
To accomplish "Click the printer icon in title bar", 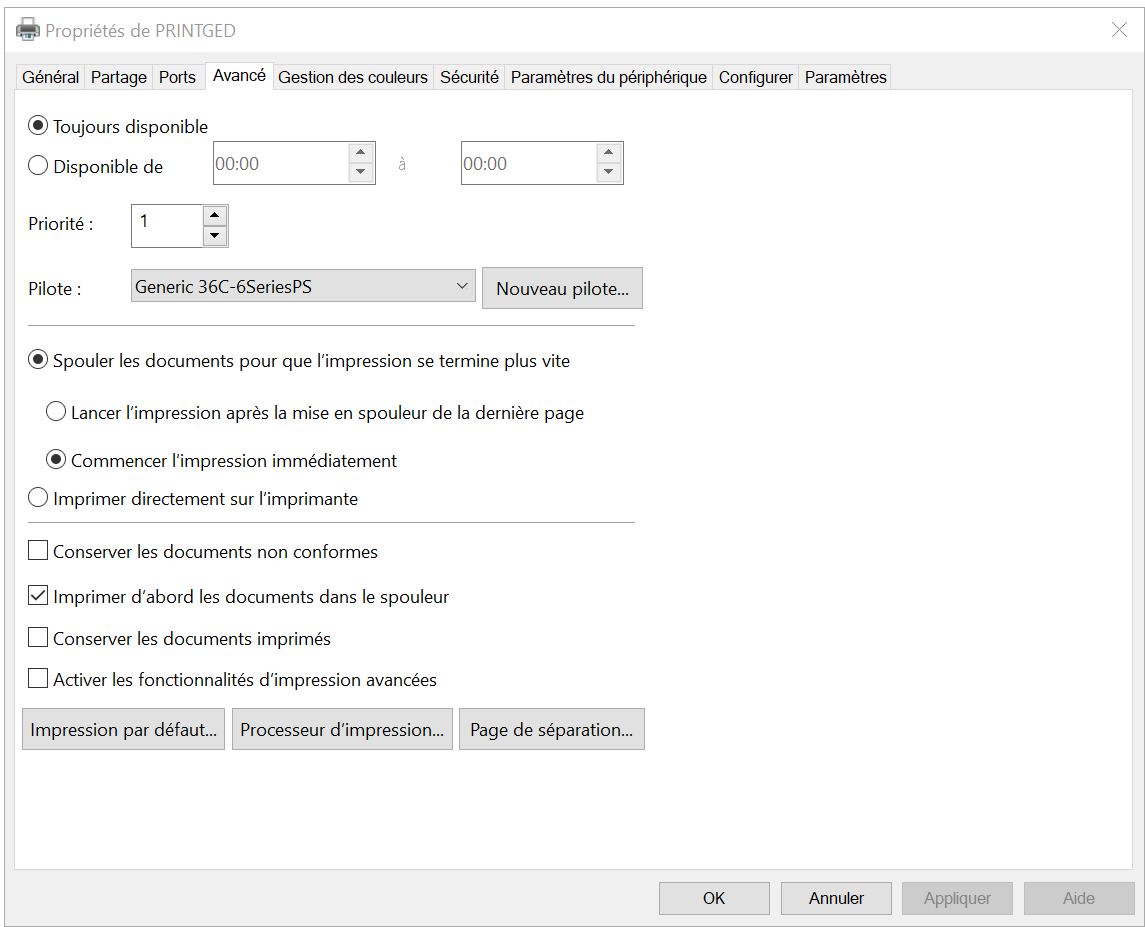I will click(28, 30).
